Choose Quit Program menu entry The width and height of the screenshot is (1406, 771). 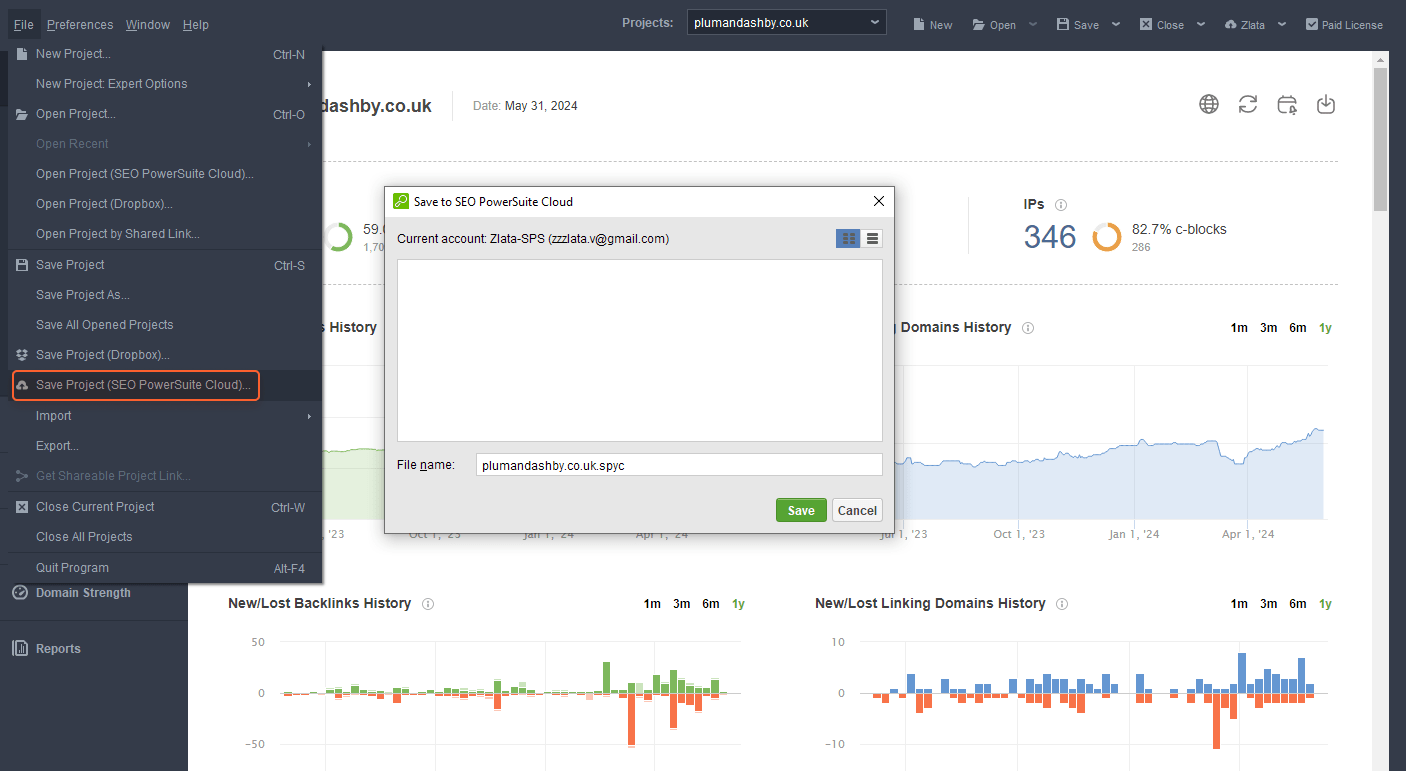click(165, 568)
